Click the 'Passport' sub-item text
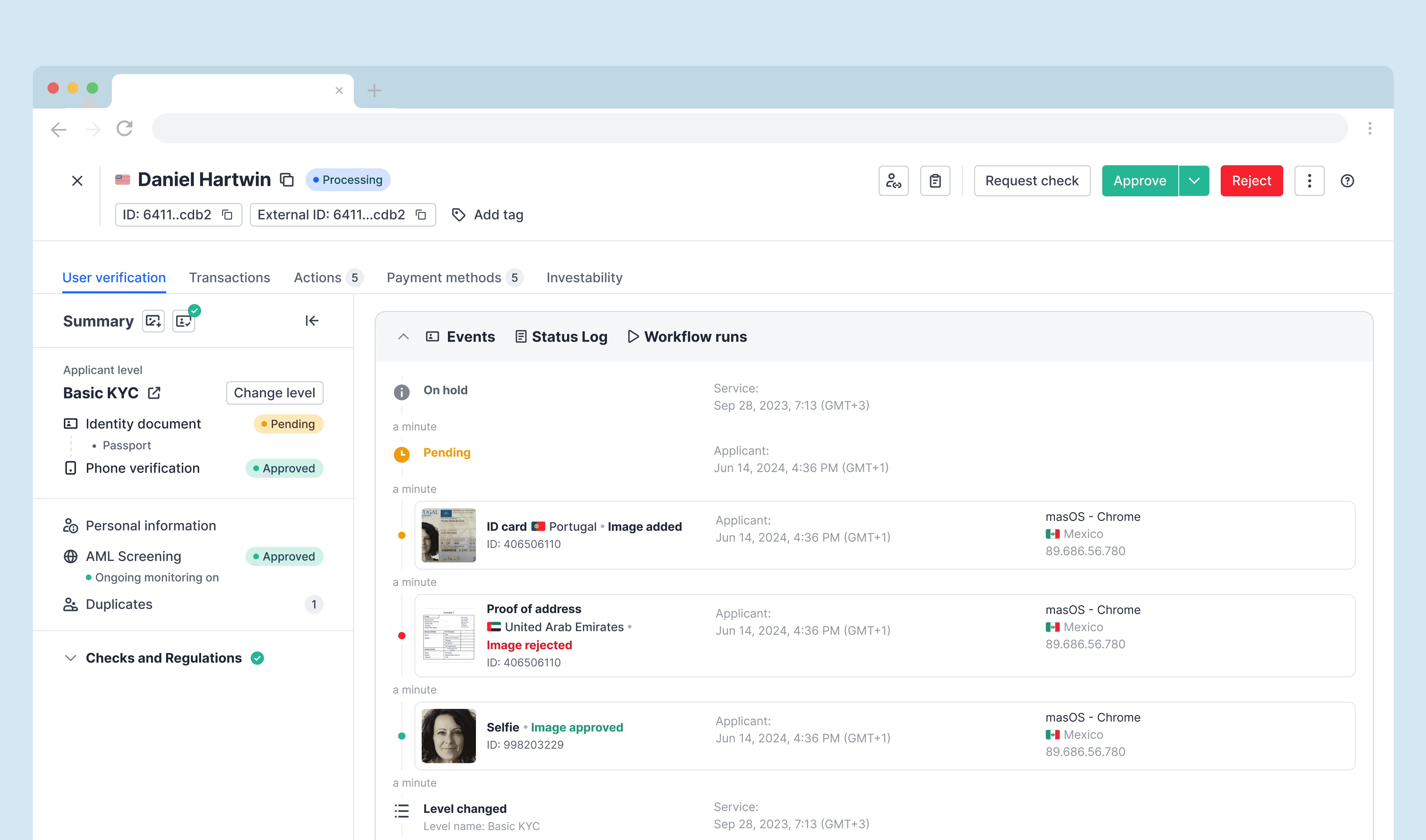 pyautogui.click(x=127, y=445)
